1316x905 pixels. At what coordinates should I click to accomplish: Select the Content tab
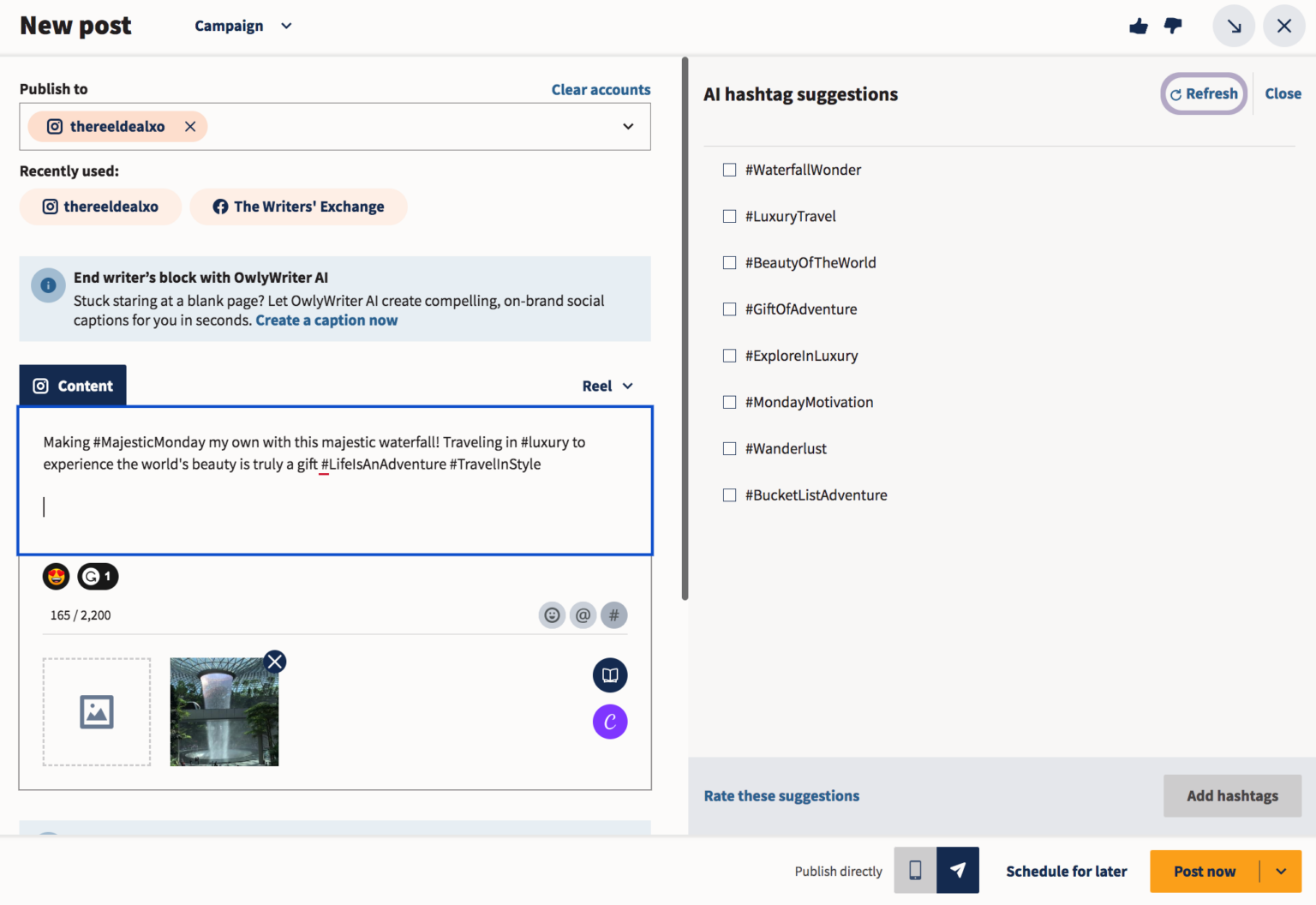73,387
